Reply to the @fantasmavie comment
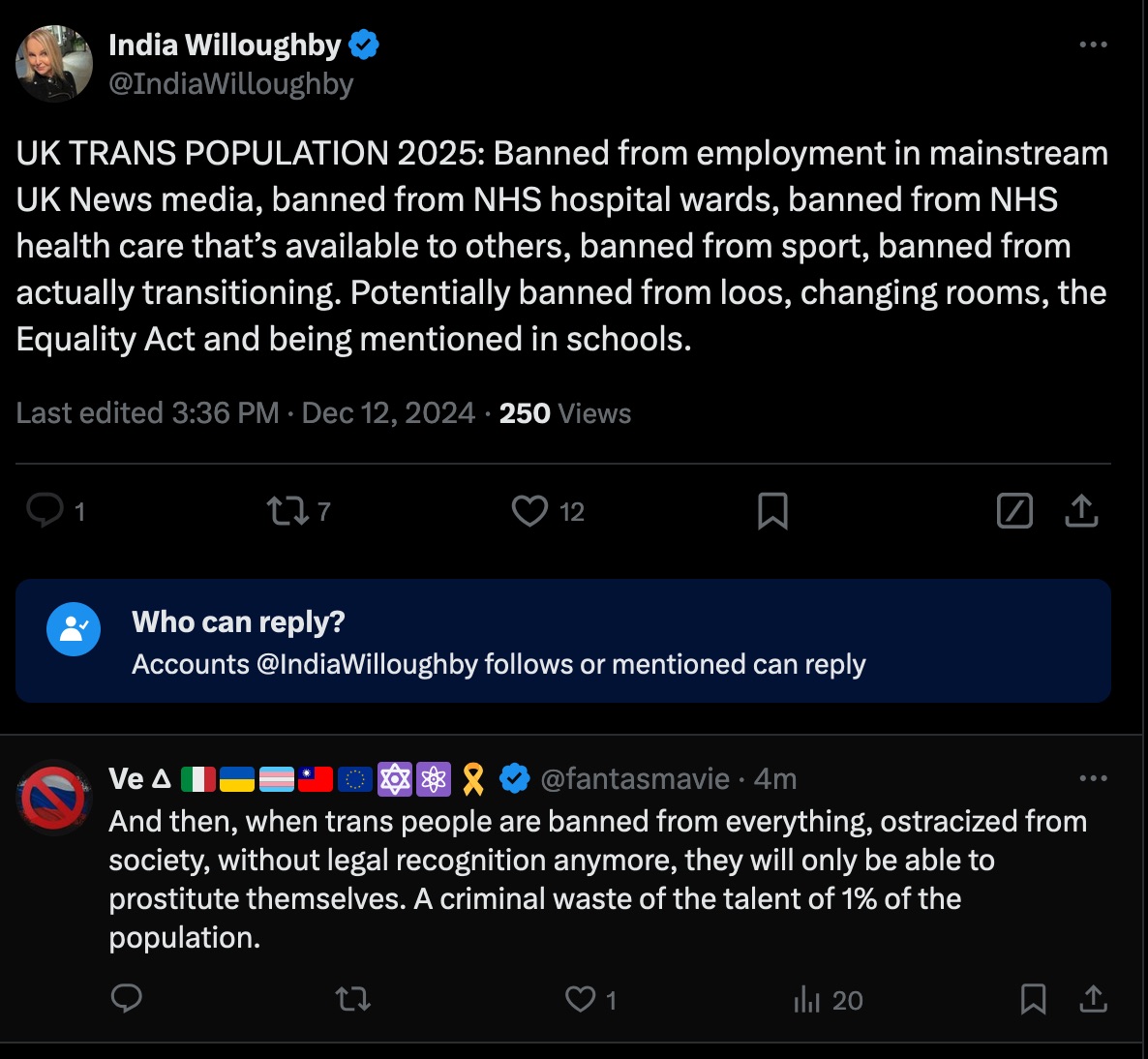Image resolution: width=1148 pixels, height=1059 pixels. [x=127, y=998]
